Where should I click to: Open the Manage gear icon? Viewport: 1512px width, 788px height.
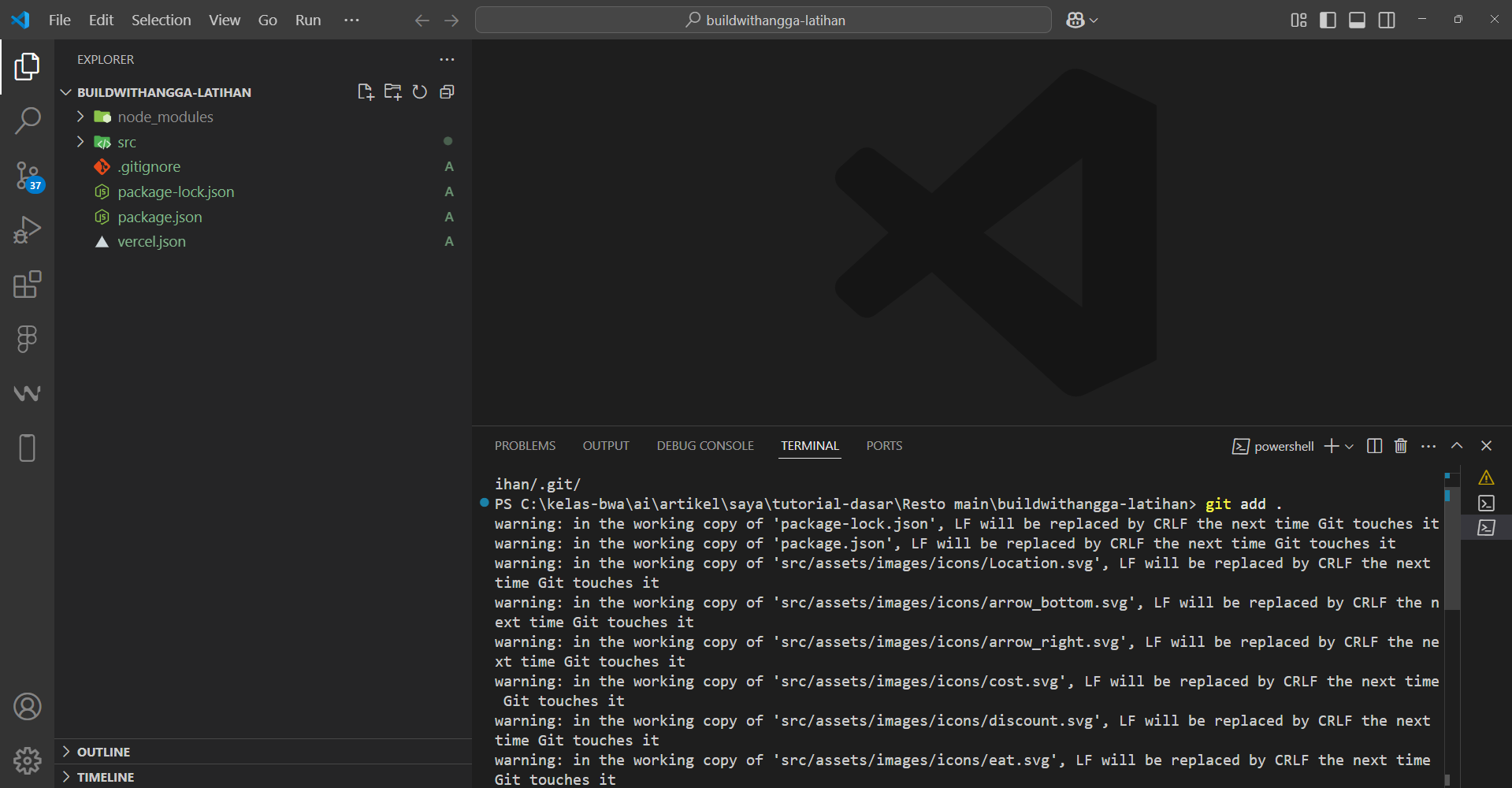click(x=28, y=760)
